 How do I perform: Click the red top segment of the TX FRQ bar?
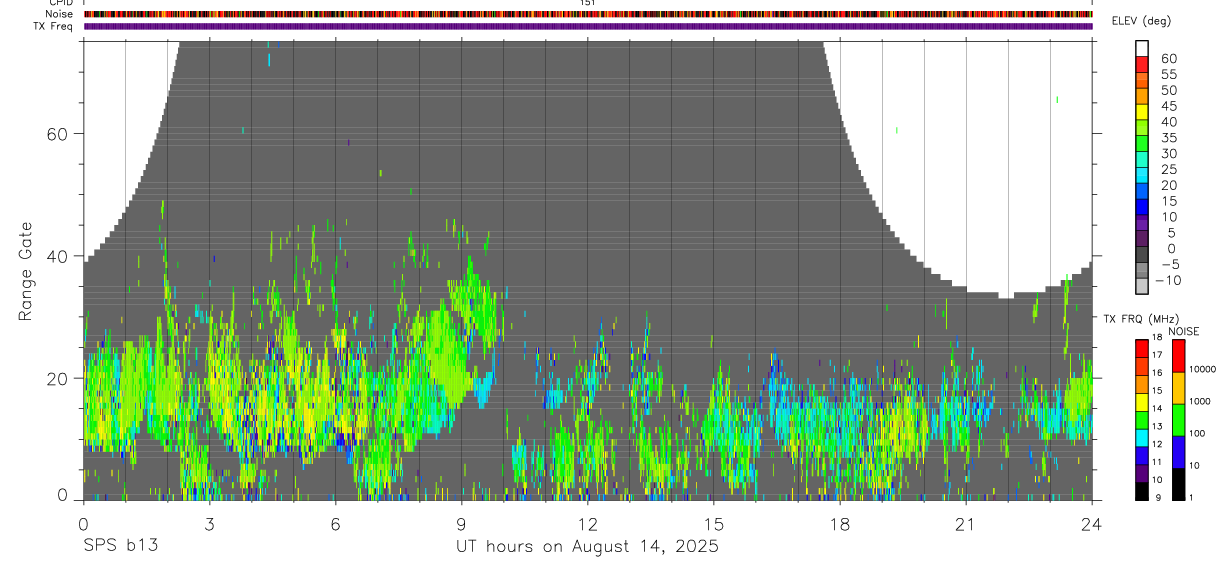click(x=1141, y=347)
